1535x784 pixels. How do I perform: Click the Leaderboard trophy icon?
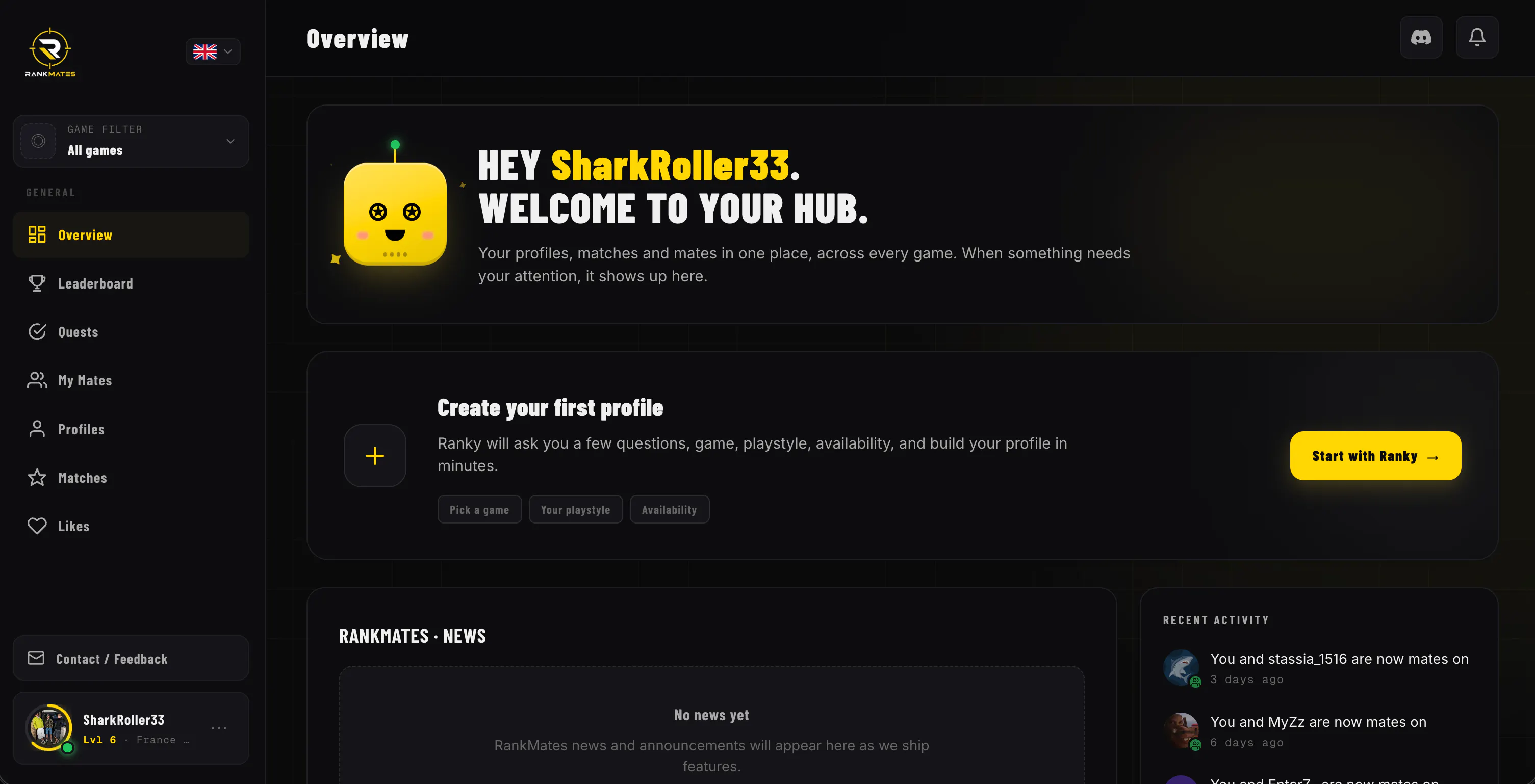pyautogui.click(x=37, y=283)
